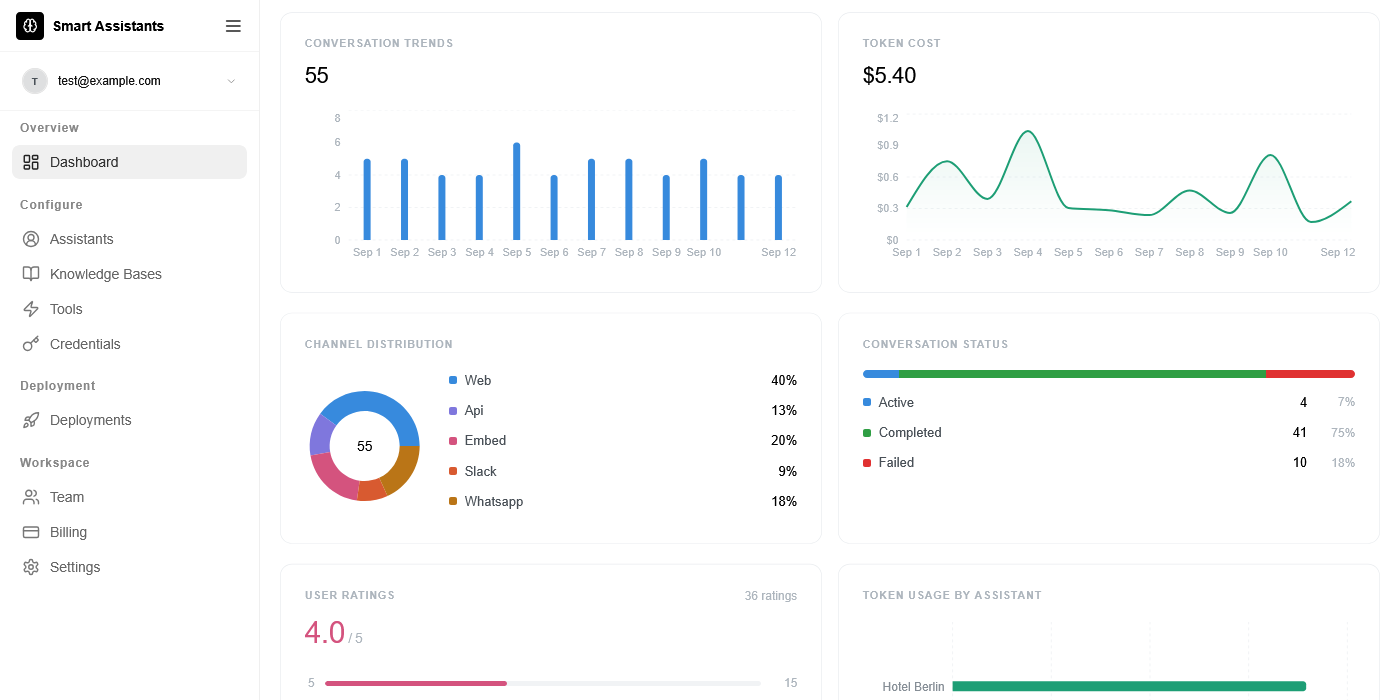The image size is (1392, 700).
Task: Click the Embed 20% percentage value
Action: tap(784, 440)
